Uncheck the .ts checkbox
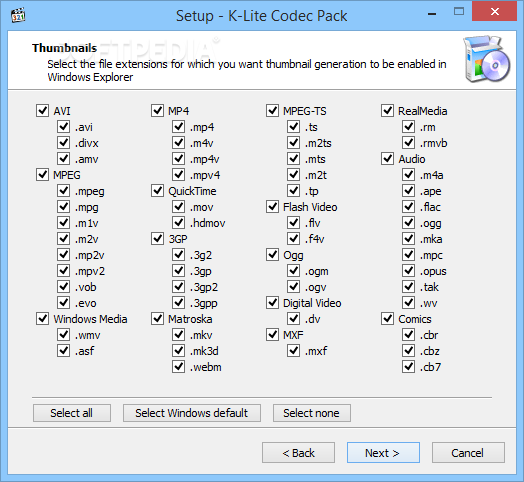Screen dimensions: 524x482 coord(293,126)
